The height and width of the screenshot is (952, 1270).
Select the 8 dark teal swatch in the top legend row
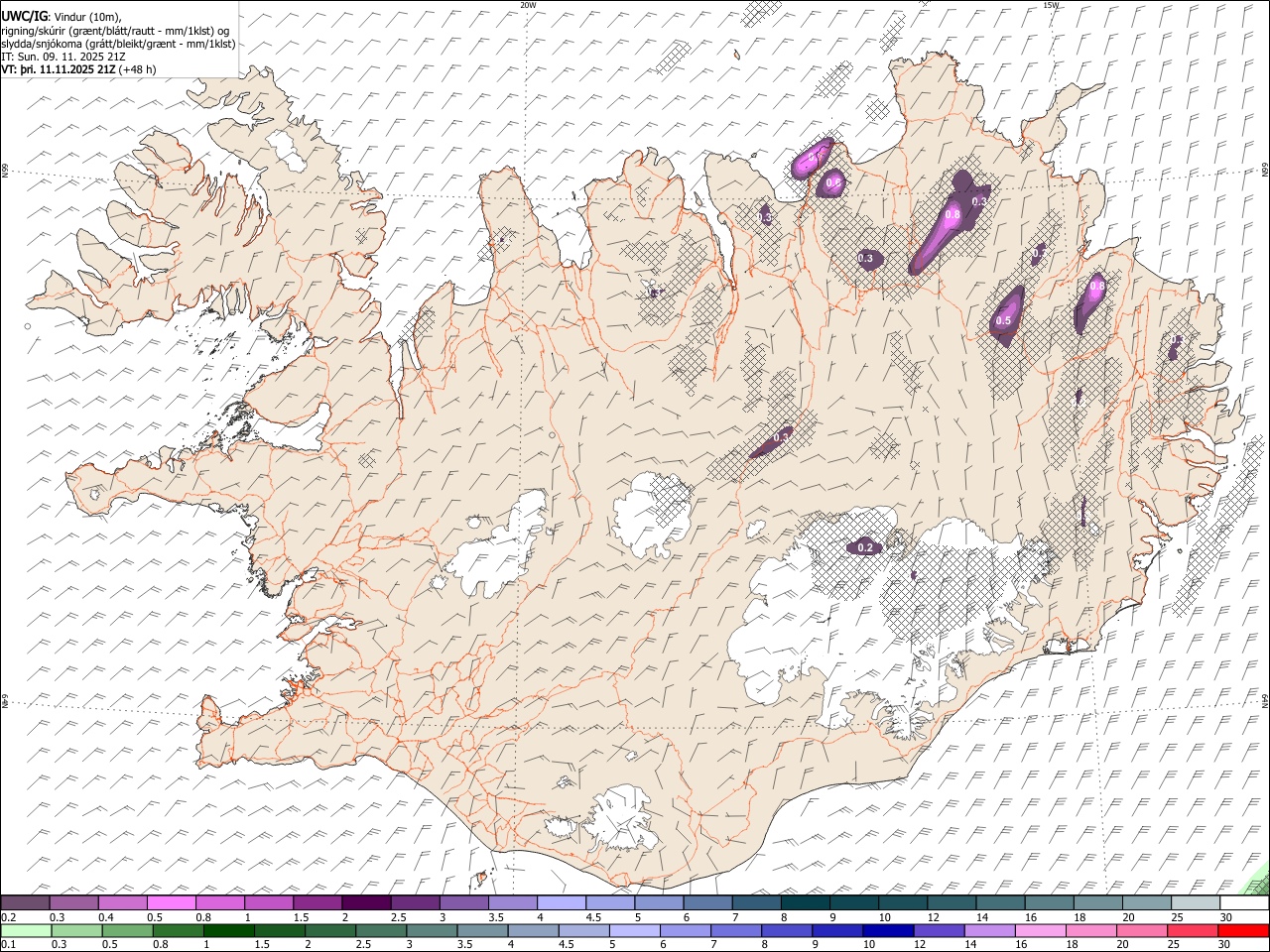805,903
